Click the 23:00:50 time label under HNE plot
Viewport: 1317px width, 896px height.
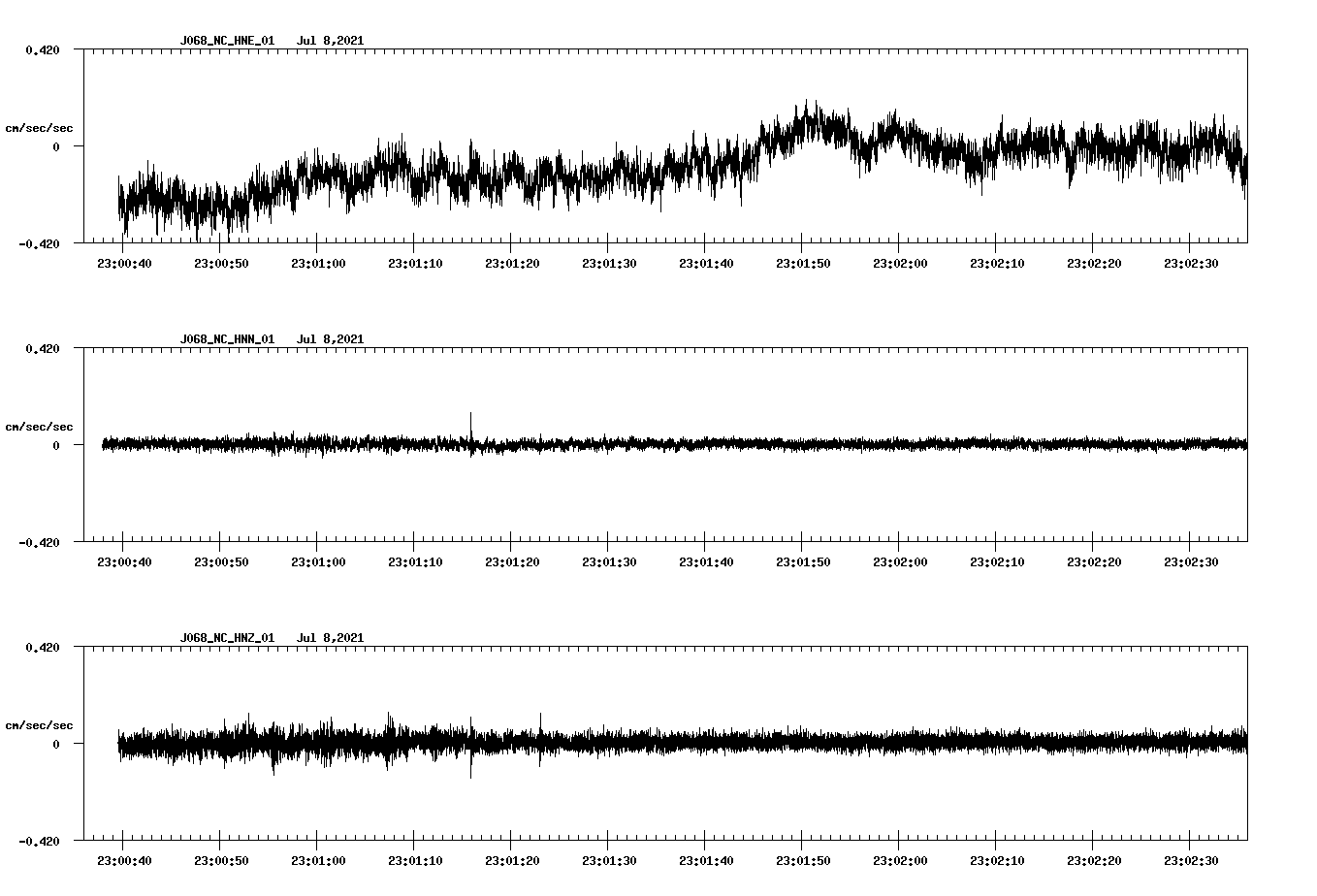coord(220,264)
